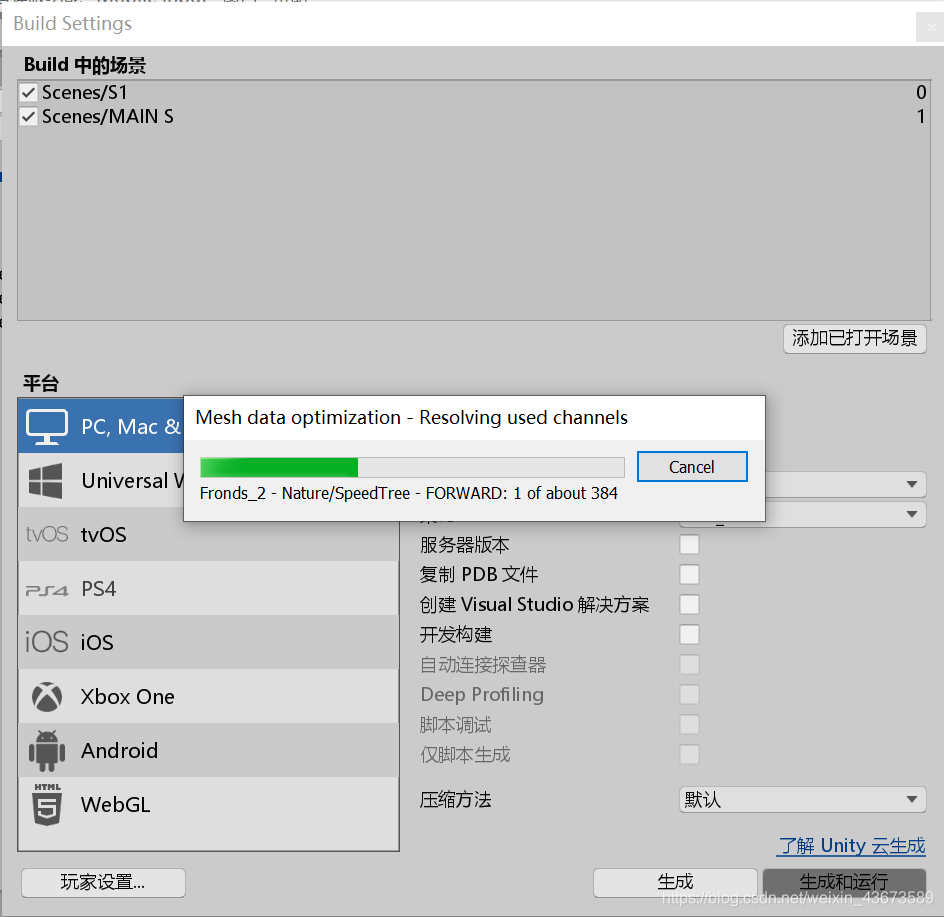Open the 压缩方法 dropdown showing 默认

(803, 800)
